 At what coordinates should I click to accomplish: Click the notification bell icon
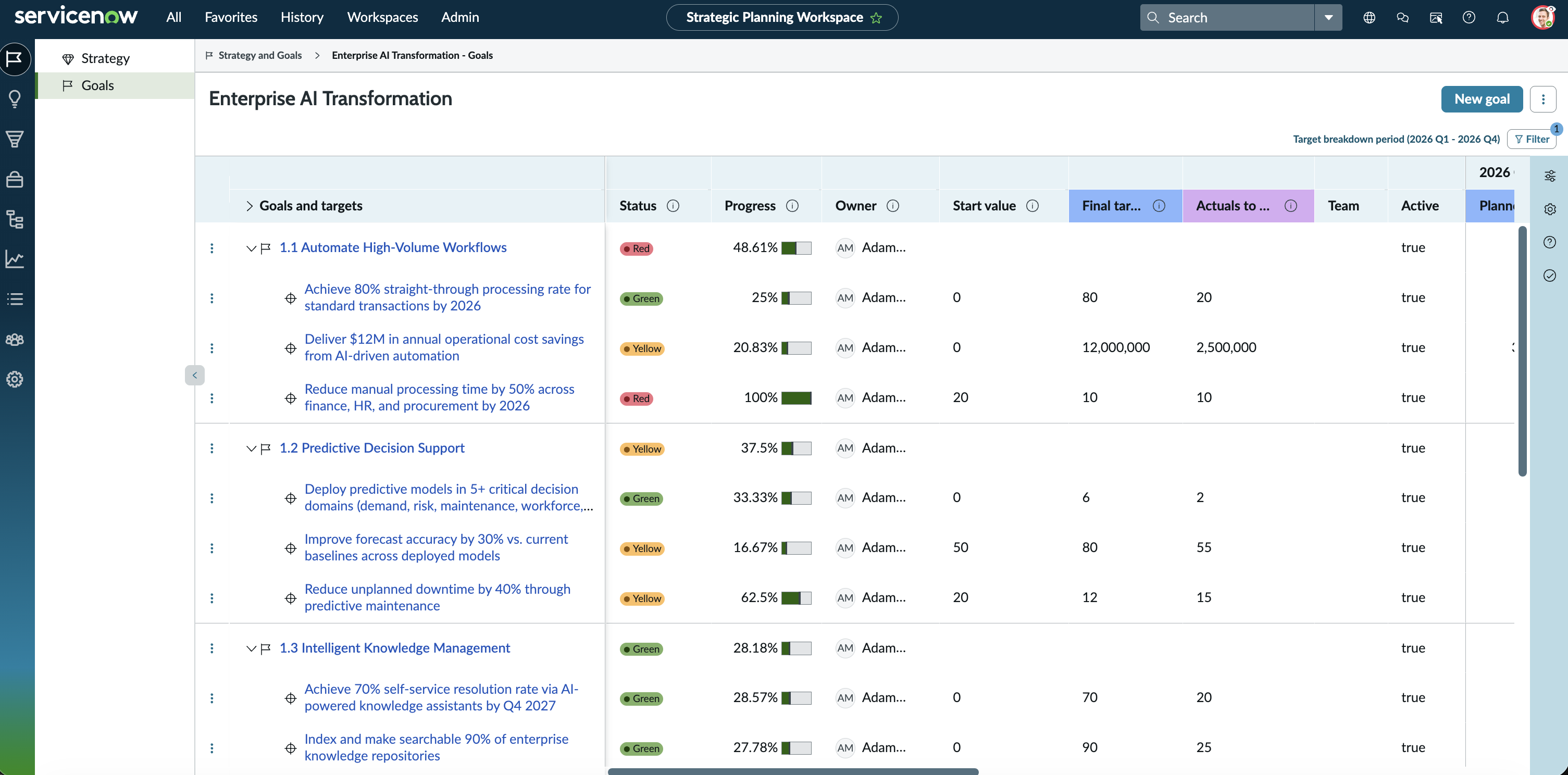click(x=1502, y=18)
